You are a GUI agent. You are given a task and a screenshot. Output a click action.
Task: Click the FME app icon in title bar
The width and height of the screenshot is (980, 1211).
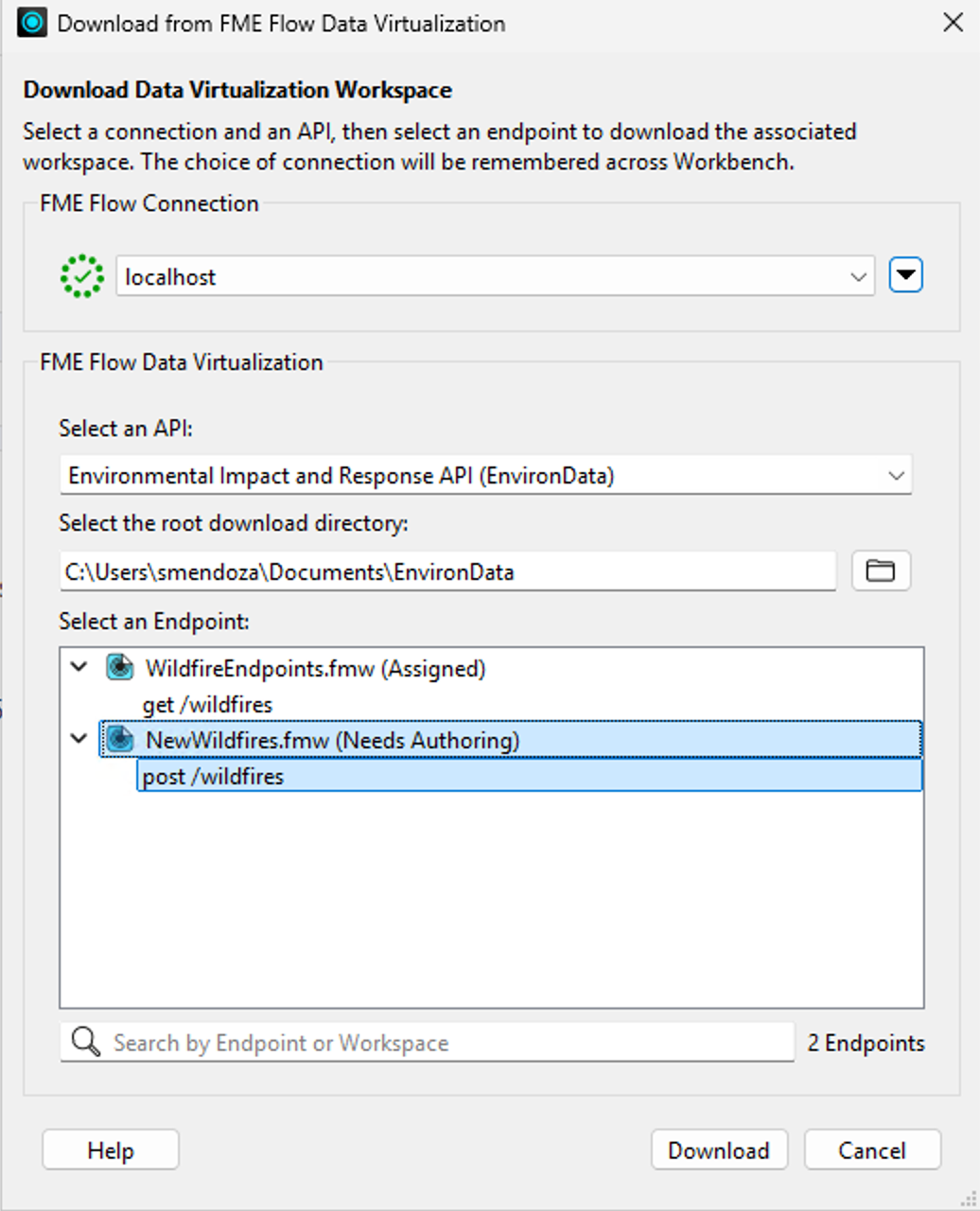click(32, 23)
